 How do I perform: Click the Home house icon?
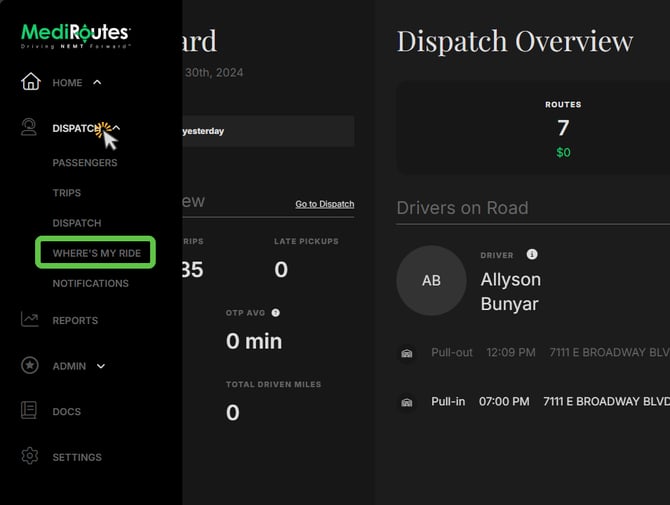tap(31, 82)
